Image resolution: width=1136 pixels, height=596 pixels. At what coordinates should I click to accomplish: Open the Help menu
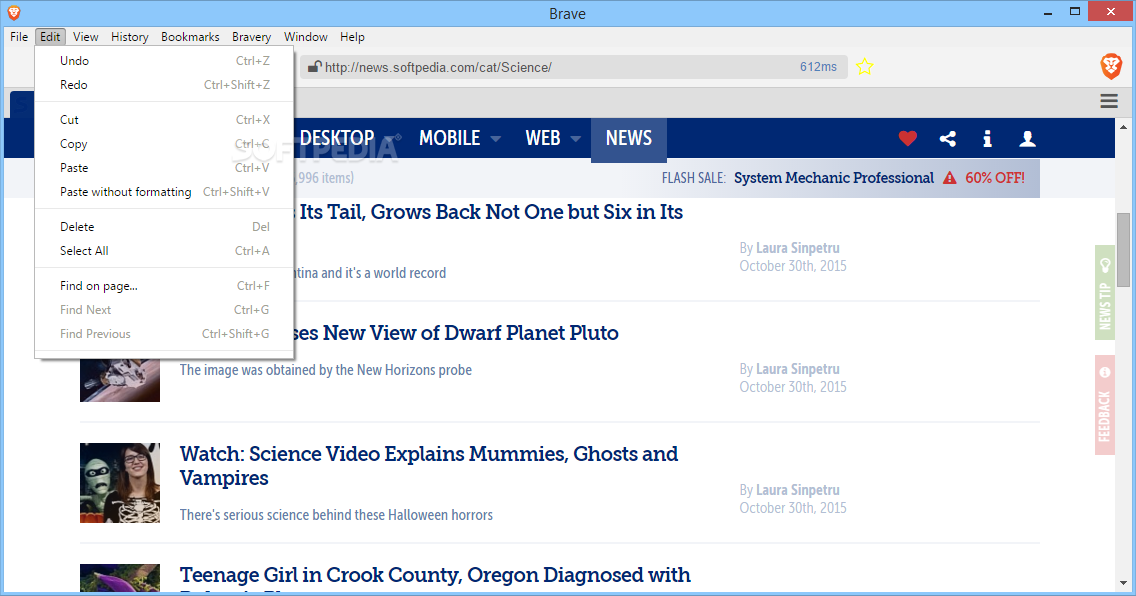point(352,36)
